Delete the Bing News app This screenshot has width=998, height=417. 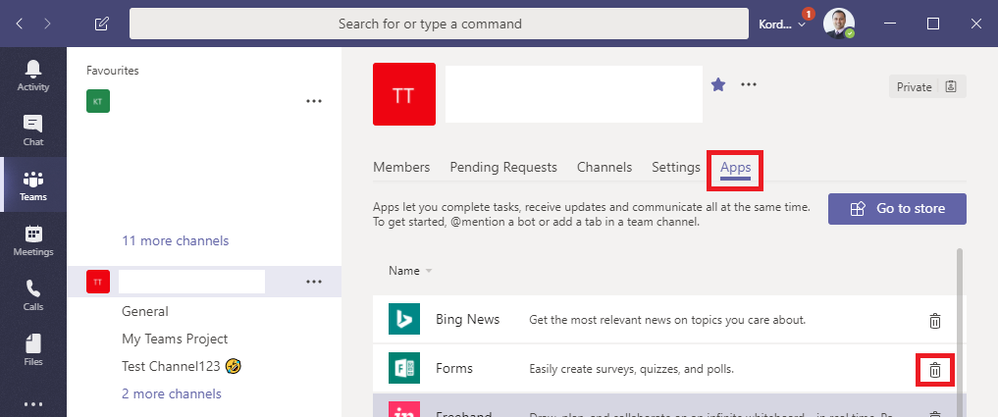click(x=935, y=321)
